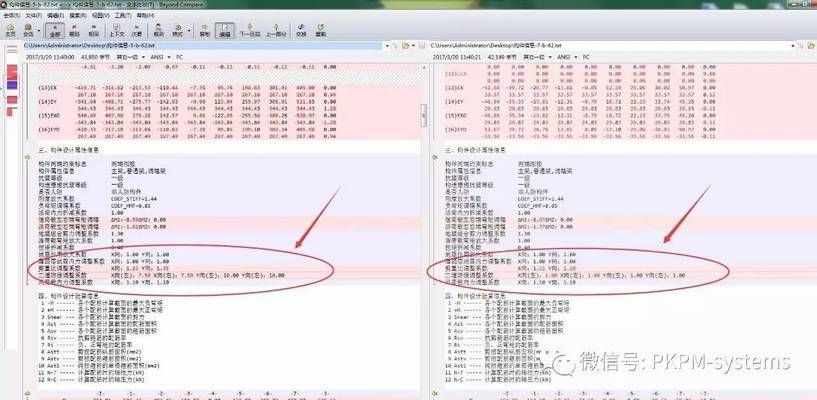817x400 pixels.
Task: Click the Swap sides (交换) icon
Action: 301,30
